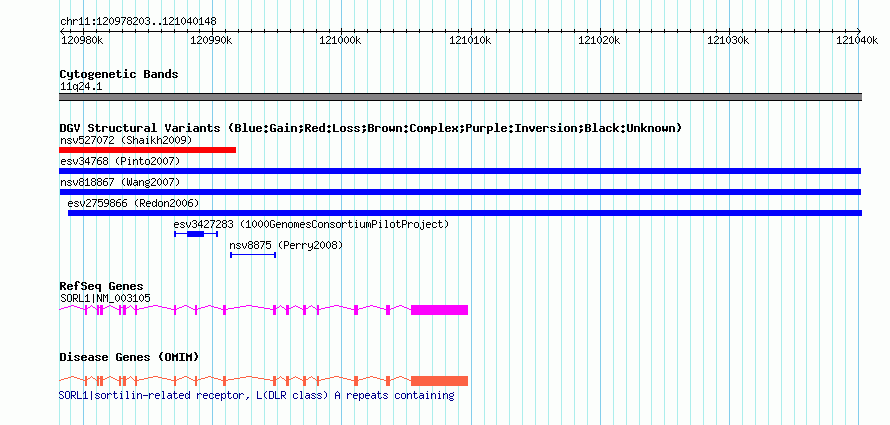Screen dimensions: 890x425
Task: Click the esv3427283 variant glyph
Action: pyautogui.click(x=196, y=234)
